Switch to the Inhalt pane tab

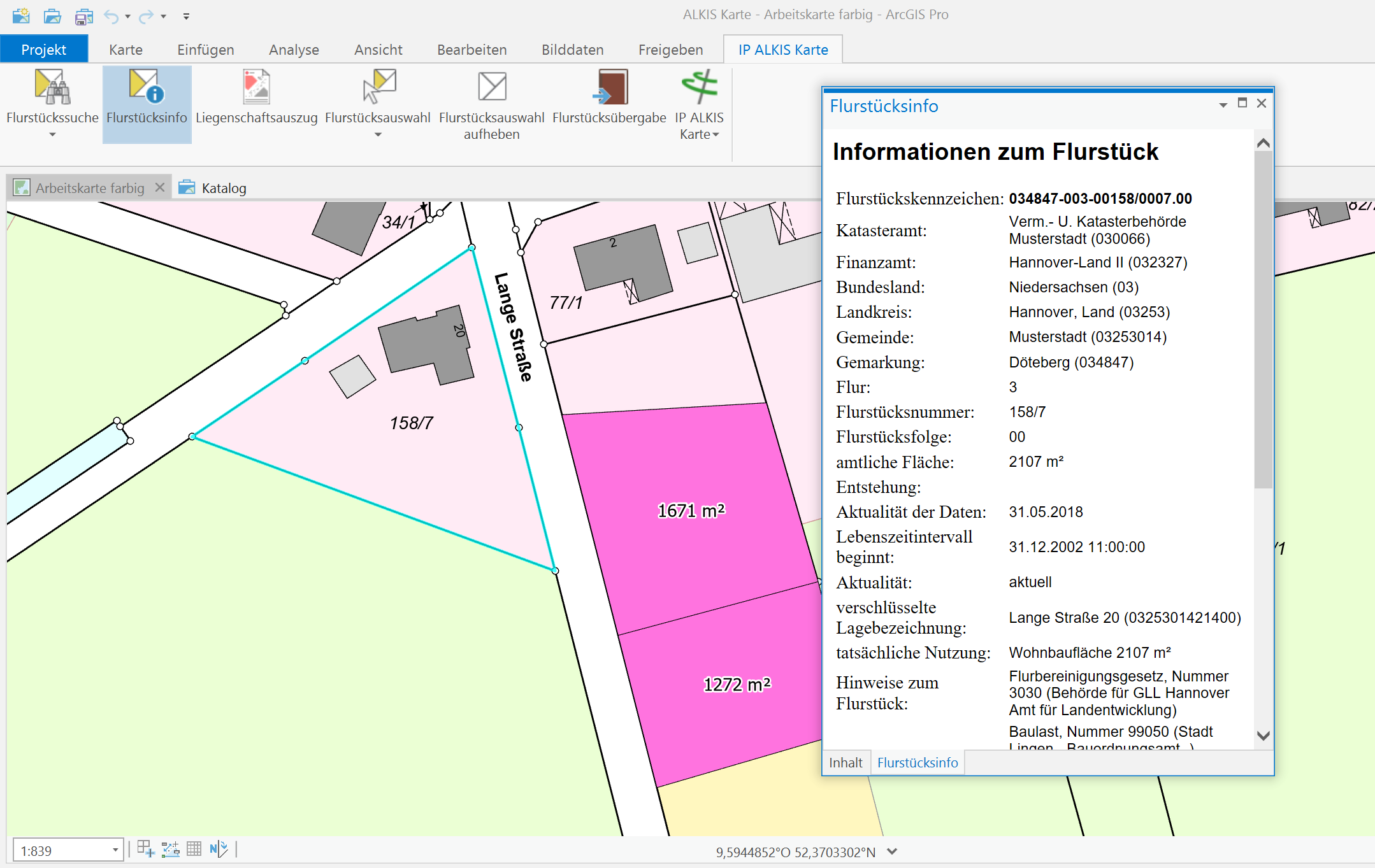tap(846, 762)
